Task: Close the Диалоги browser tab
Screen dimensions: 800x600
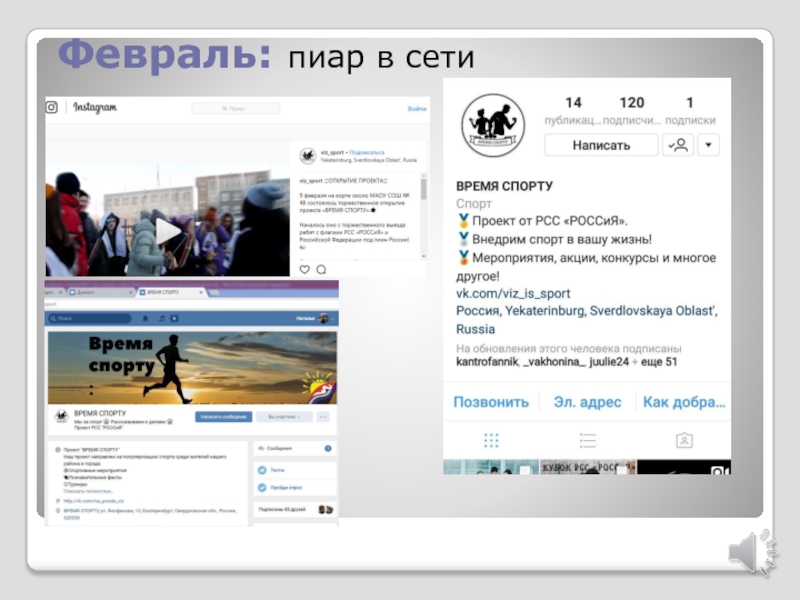Action: pos(131,292)
